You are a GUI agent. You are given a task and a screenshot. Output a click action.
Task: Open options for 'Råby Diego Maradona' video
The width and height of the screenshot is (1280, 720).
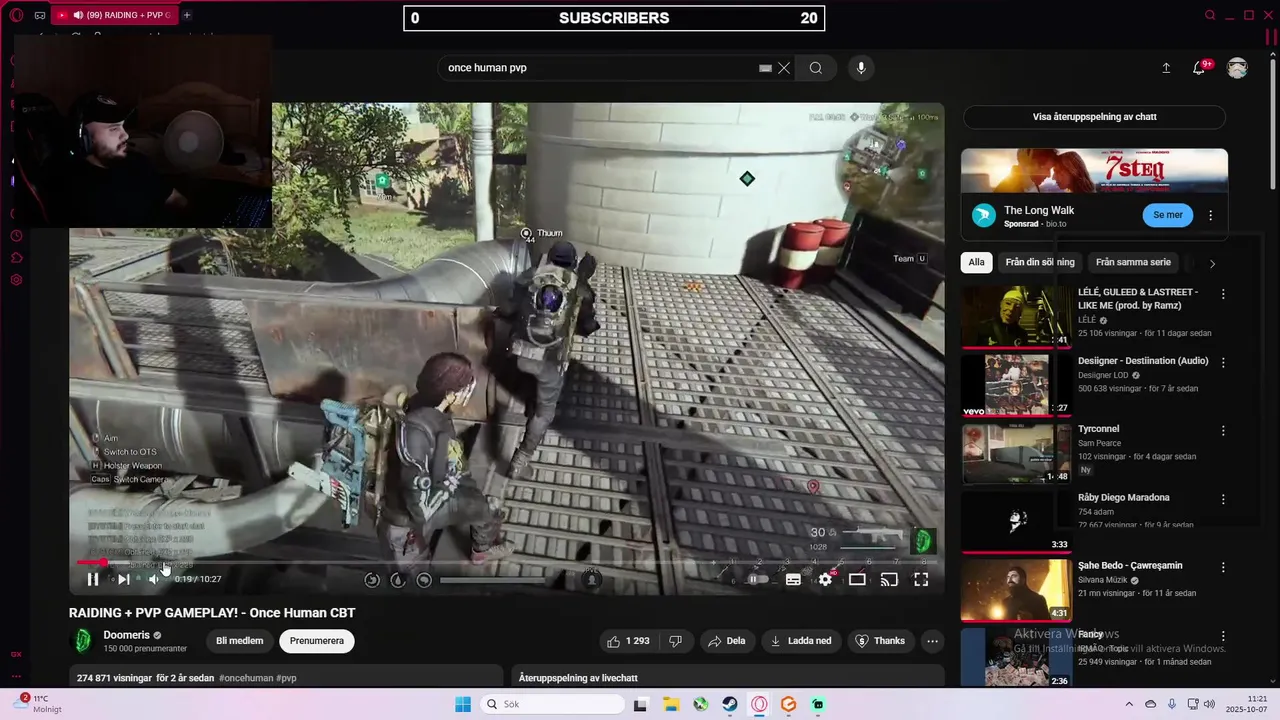coord(1222,498)
